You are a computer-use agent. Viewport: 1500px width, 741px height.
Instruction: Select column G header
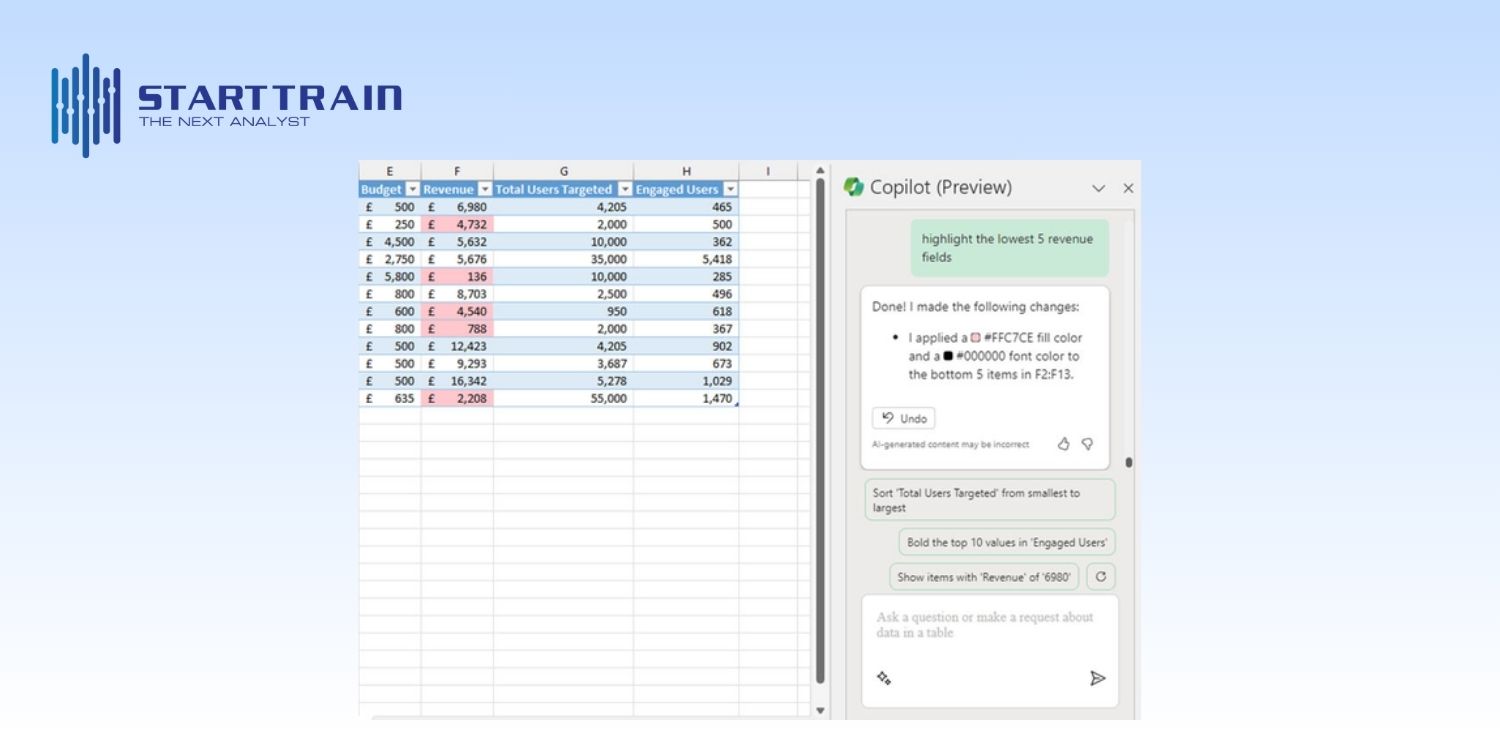coord(563,171)
